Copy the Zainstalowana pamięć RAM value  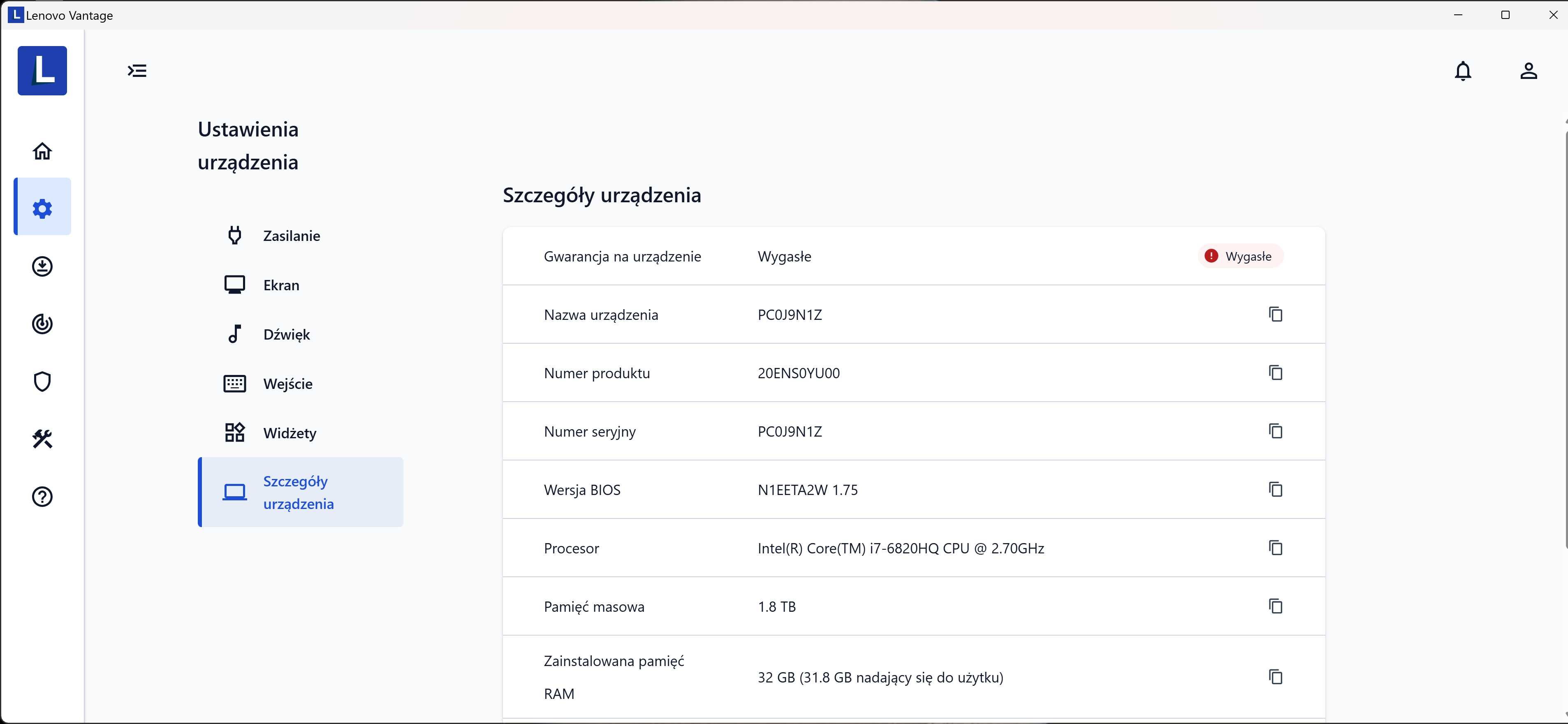(1275, 677)
